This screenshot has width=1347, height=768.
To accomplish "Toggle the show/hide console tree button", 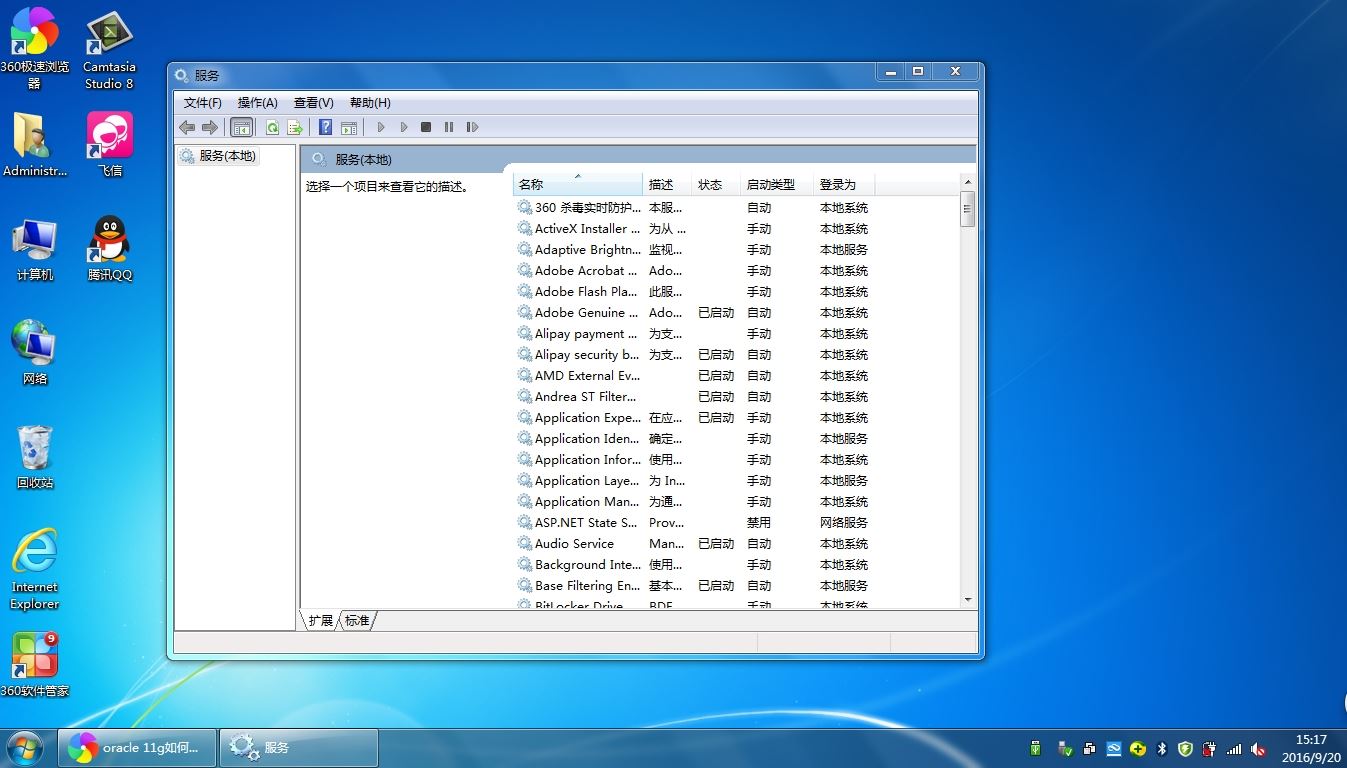I will click(x=241, y=127).
